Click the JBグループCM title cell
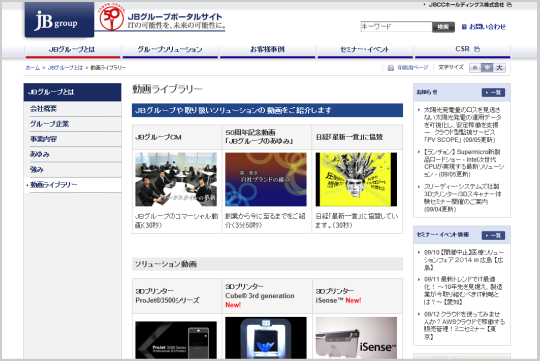The height and width of the screenshot is (361, 540). 177,137
